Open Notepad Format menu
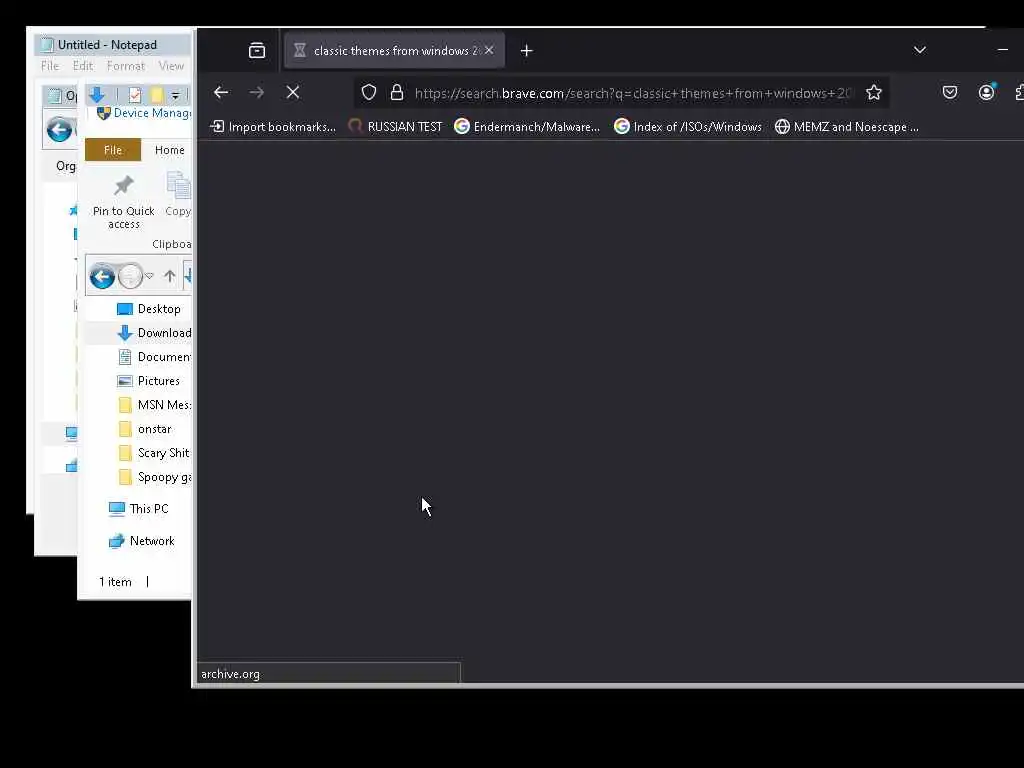Viewport: 1024px width, 768px height. 125,66
